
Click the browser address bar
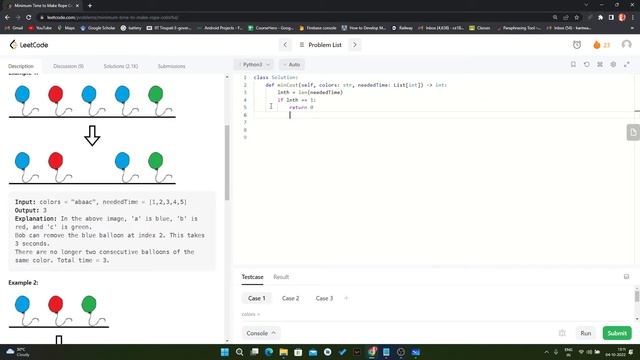tap(294, 18)
